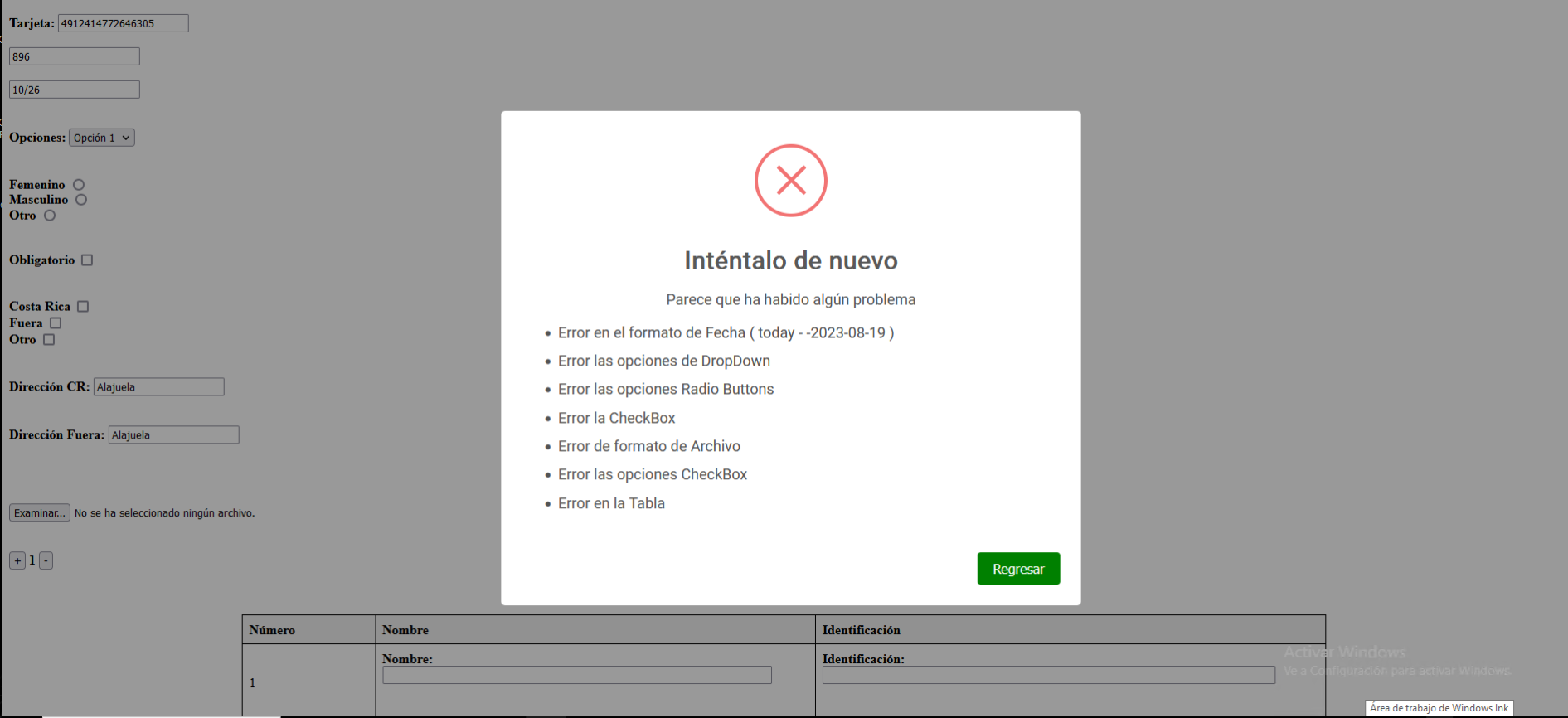Click the Número column header

point(308,630)
